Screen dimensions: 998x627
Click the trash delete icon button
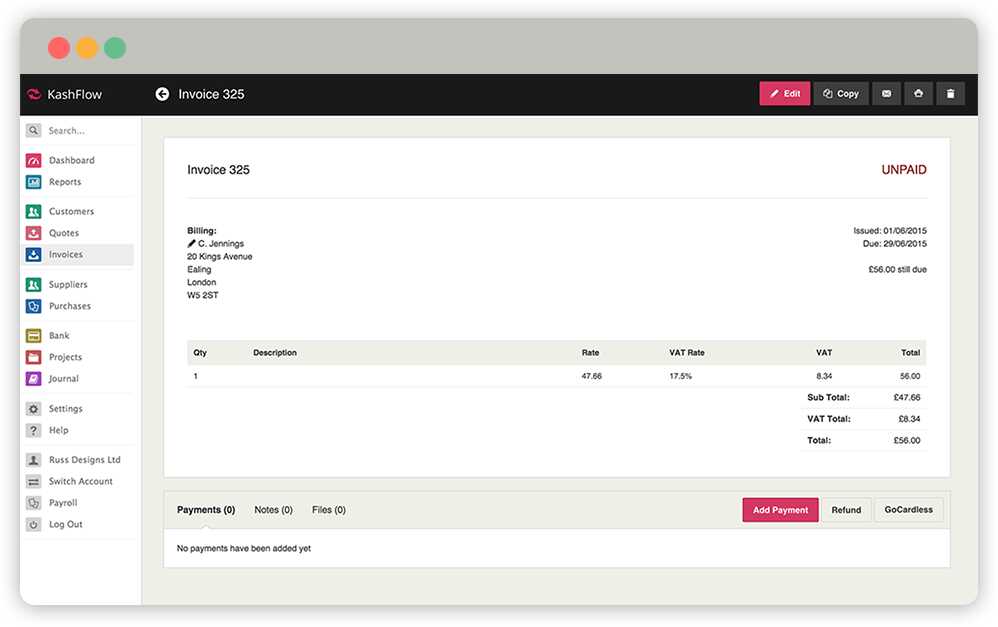pyautogui.click(x=950, y=94)
